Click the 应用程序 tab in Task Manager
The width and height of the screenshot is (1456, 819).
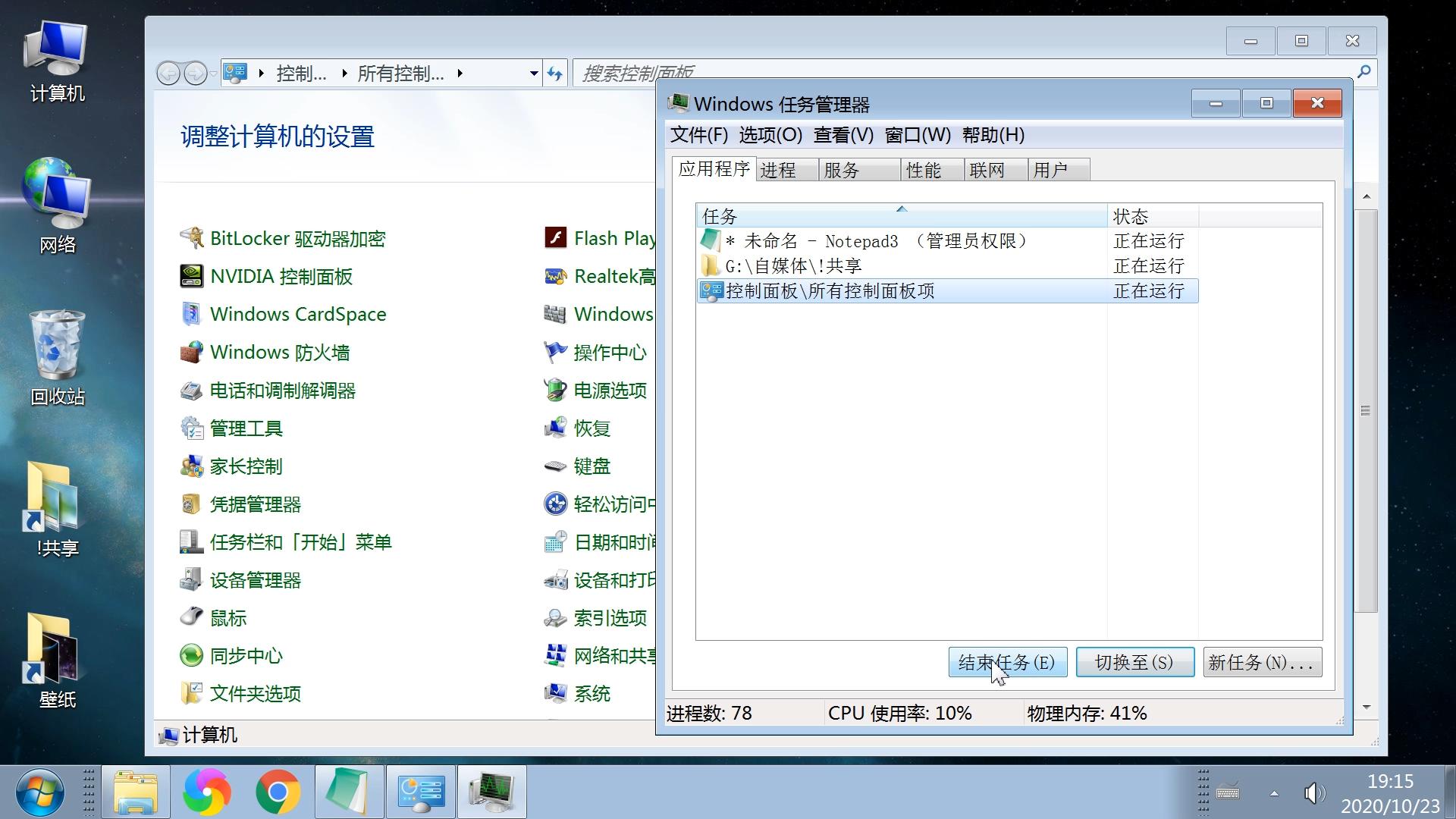(714, 169)
